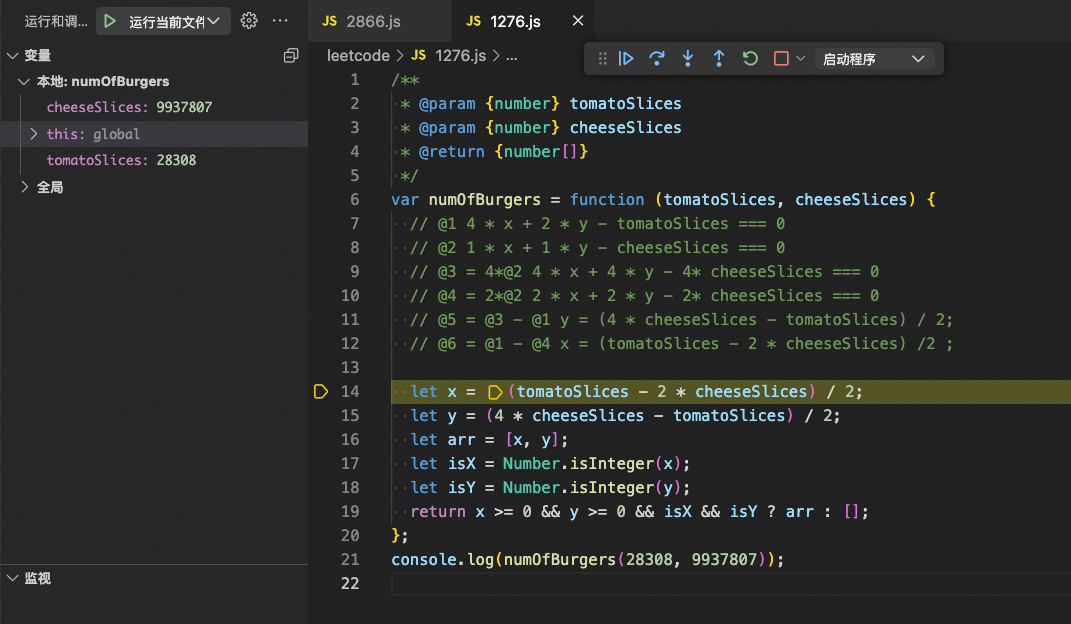Open the stop button dropdown arrow

click(801, 59)
